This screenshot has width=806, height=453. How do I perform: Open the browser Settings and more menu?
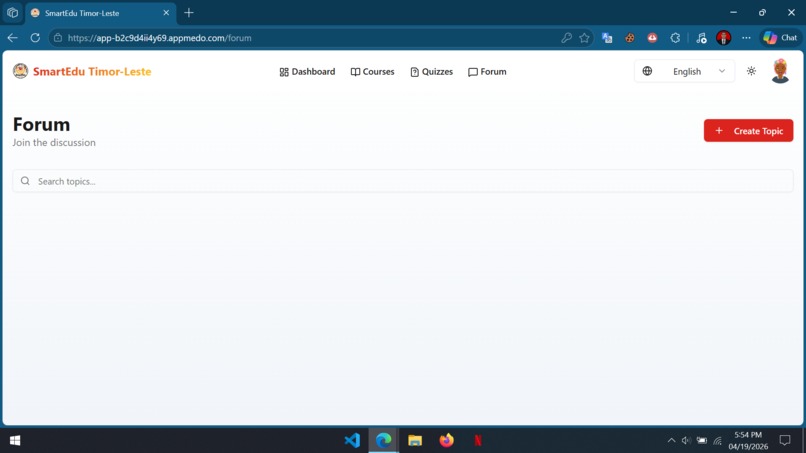coord(746,38)
